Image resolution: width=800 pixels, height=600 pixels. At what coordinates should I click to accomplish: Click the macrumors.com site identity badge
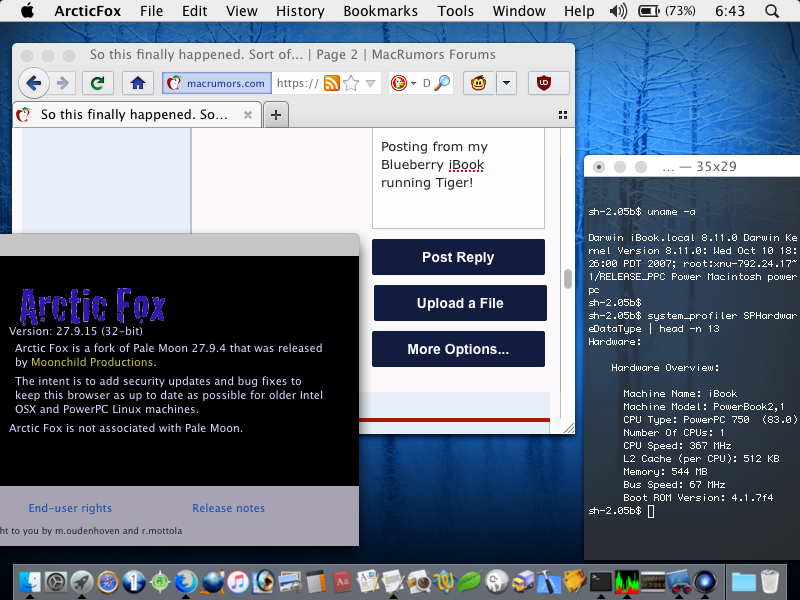pos(217,83)
